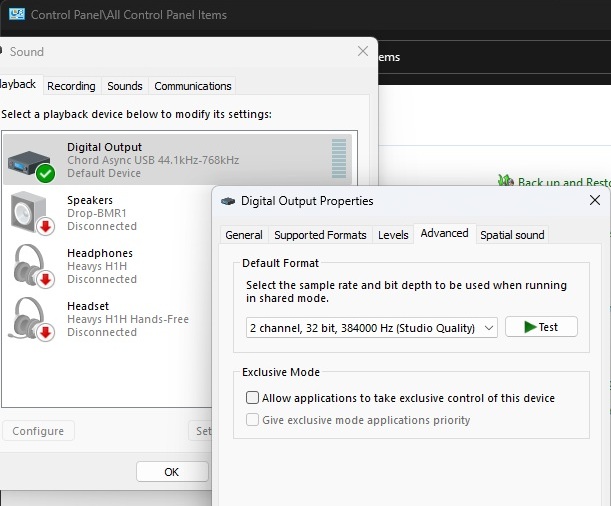Click the OK button in Sound dialog
The width and height of the screenshot is (611, 506).
172,472
